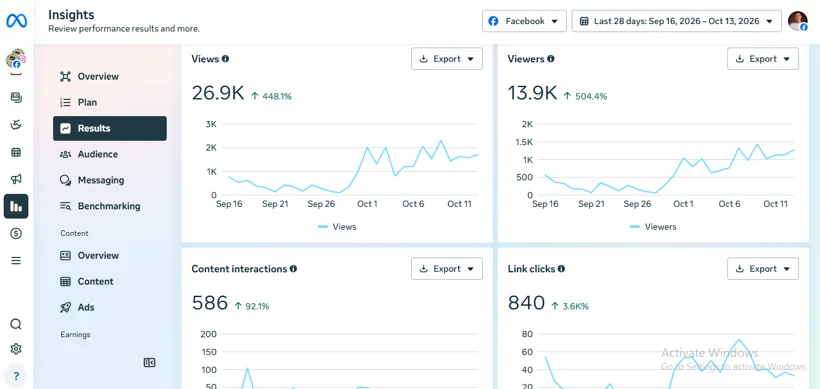Select the Results menu item

pyautogui.click(x=110, y=128)
